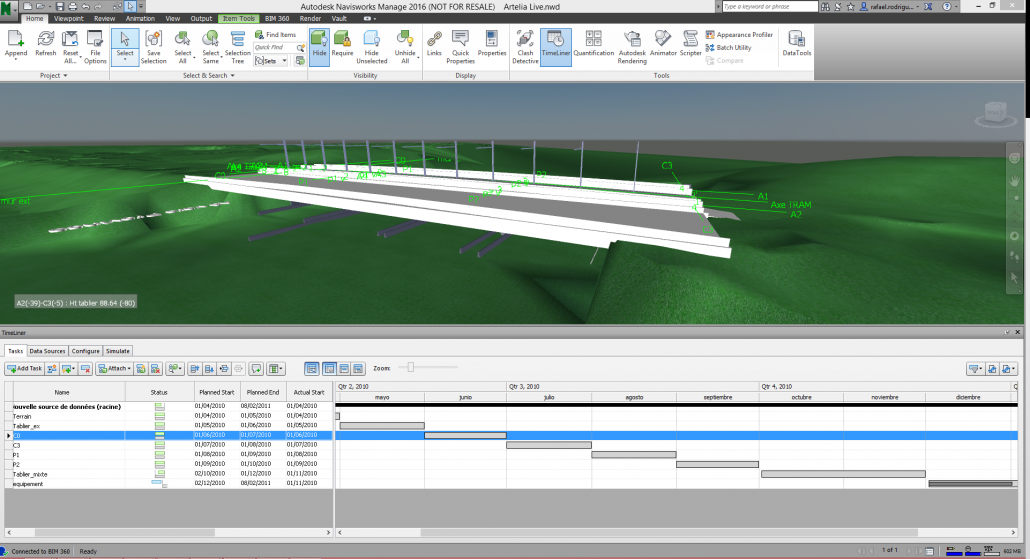Toggle the Links display button
The width and height of the screenshot is (1030, 559).
pos(434,44)
